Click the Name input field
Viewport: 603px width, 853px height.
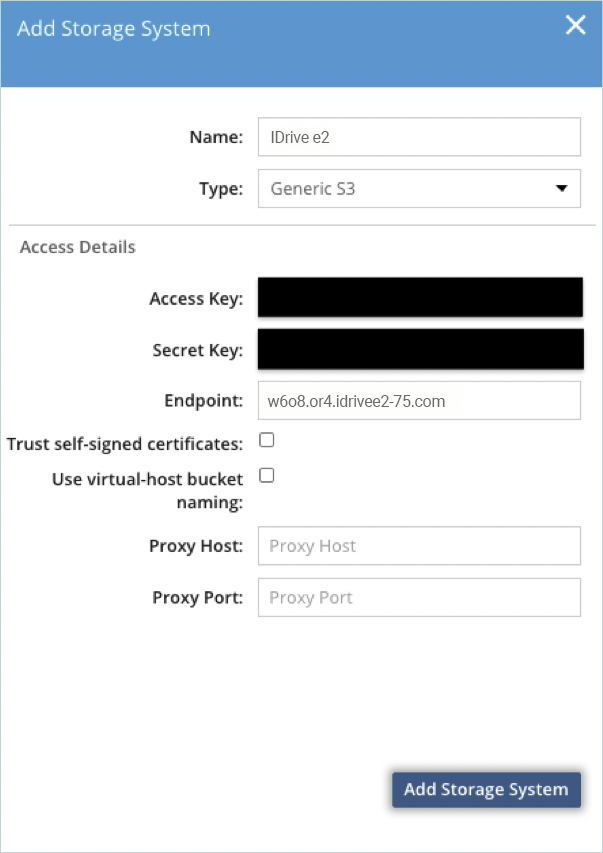click(419, 137)
